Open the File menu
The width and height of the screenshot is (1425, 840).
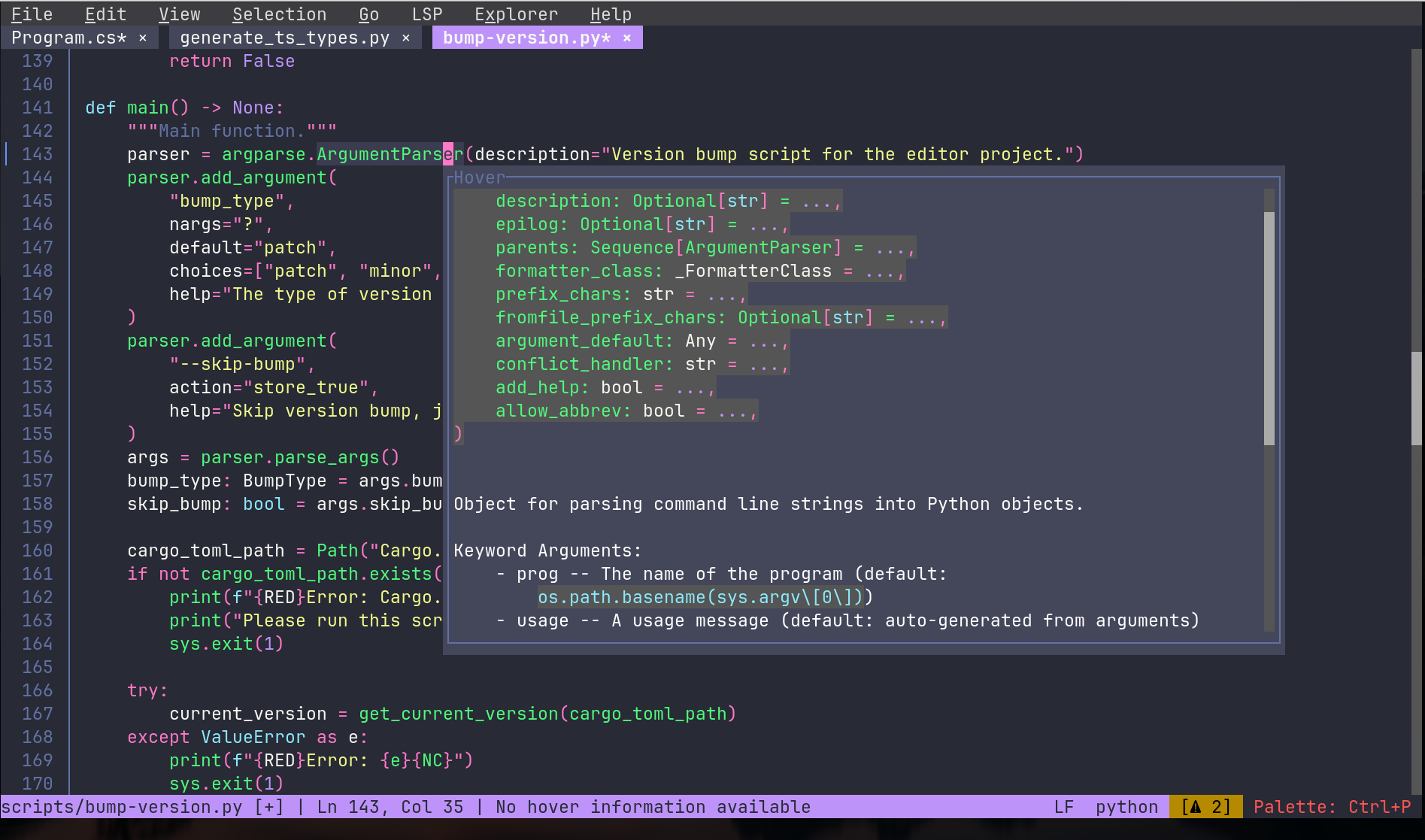click(32, 14)
